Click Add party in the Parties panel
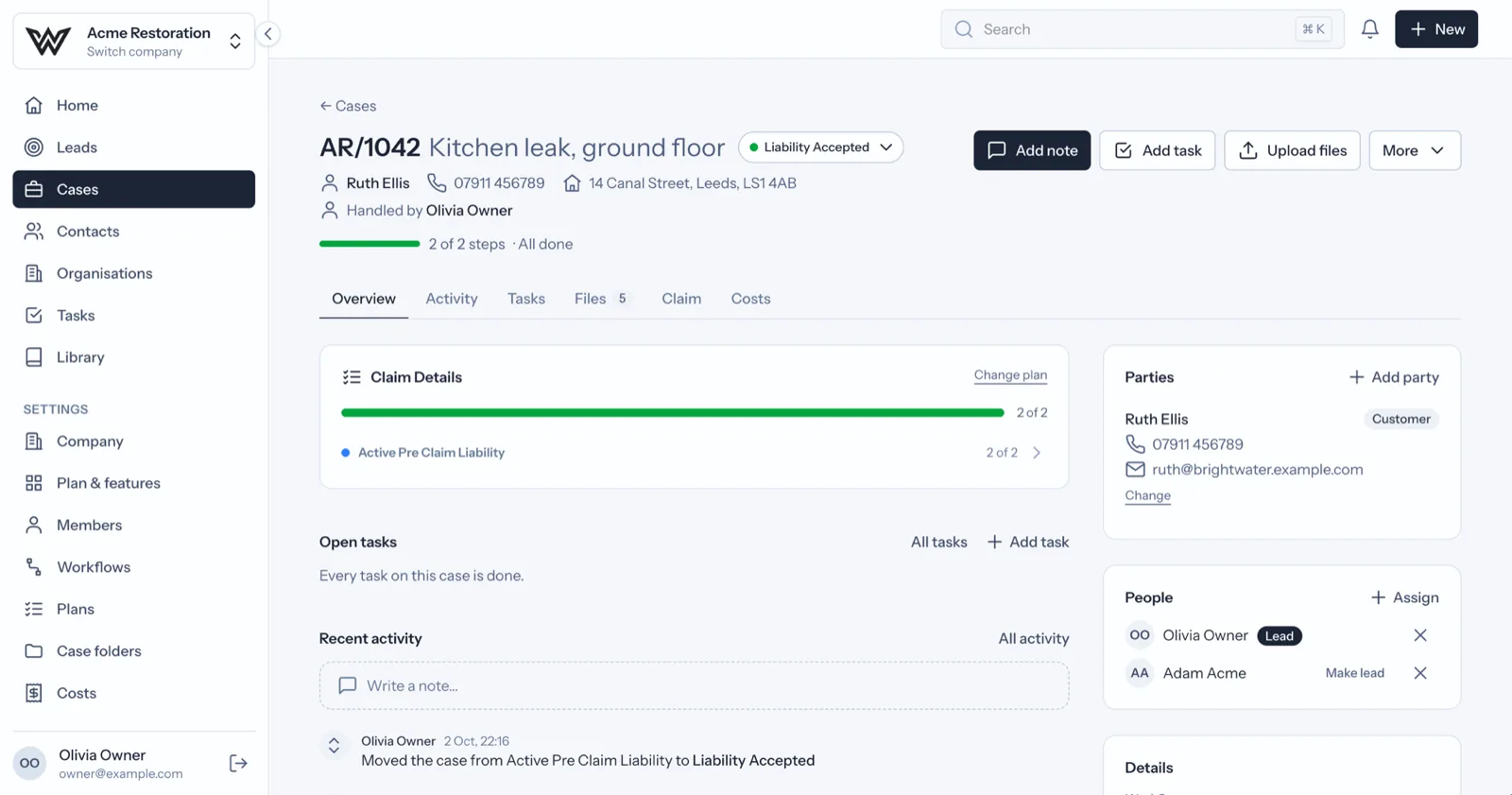 tap(1394, 377)
